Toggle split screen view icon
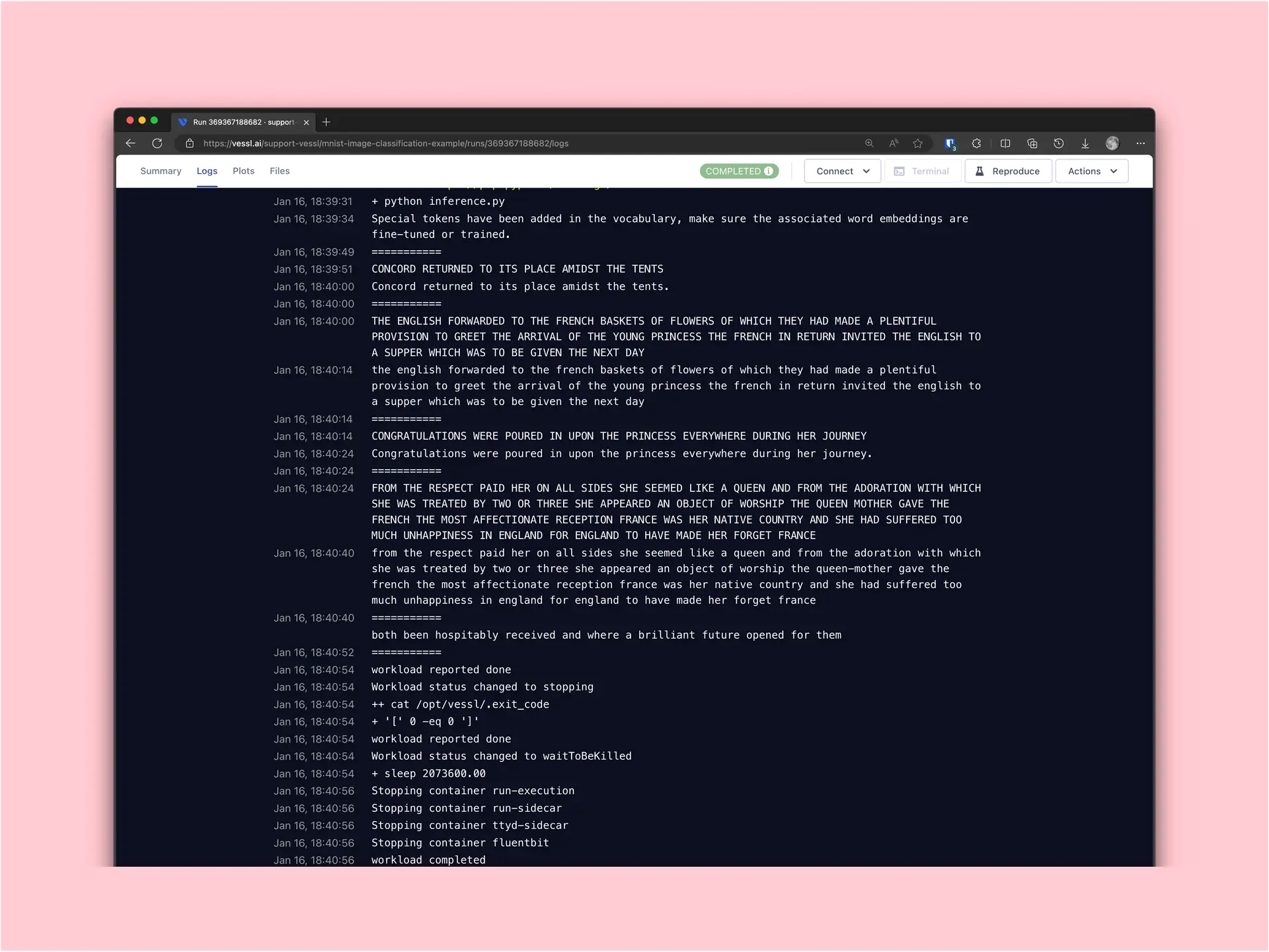 pyautogui.click(x=1005, y=143)
